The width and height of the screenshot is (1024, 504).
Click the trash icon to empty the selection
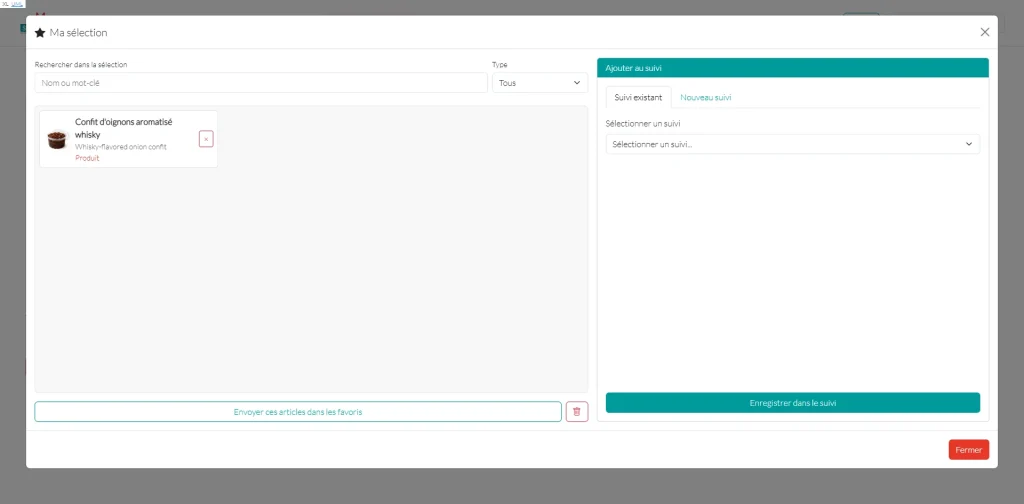tap(577, 411)
